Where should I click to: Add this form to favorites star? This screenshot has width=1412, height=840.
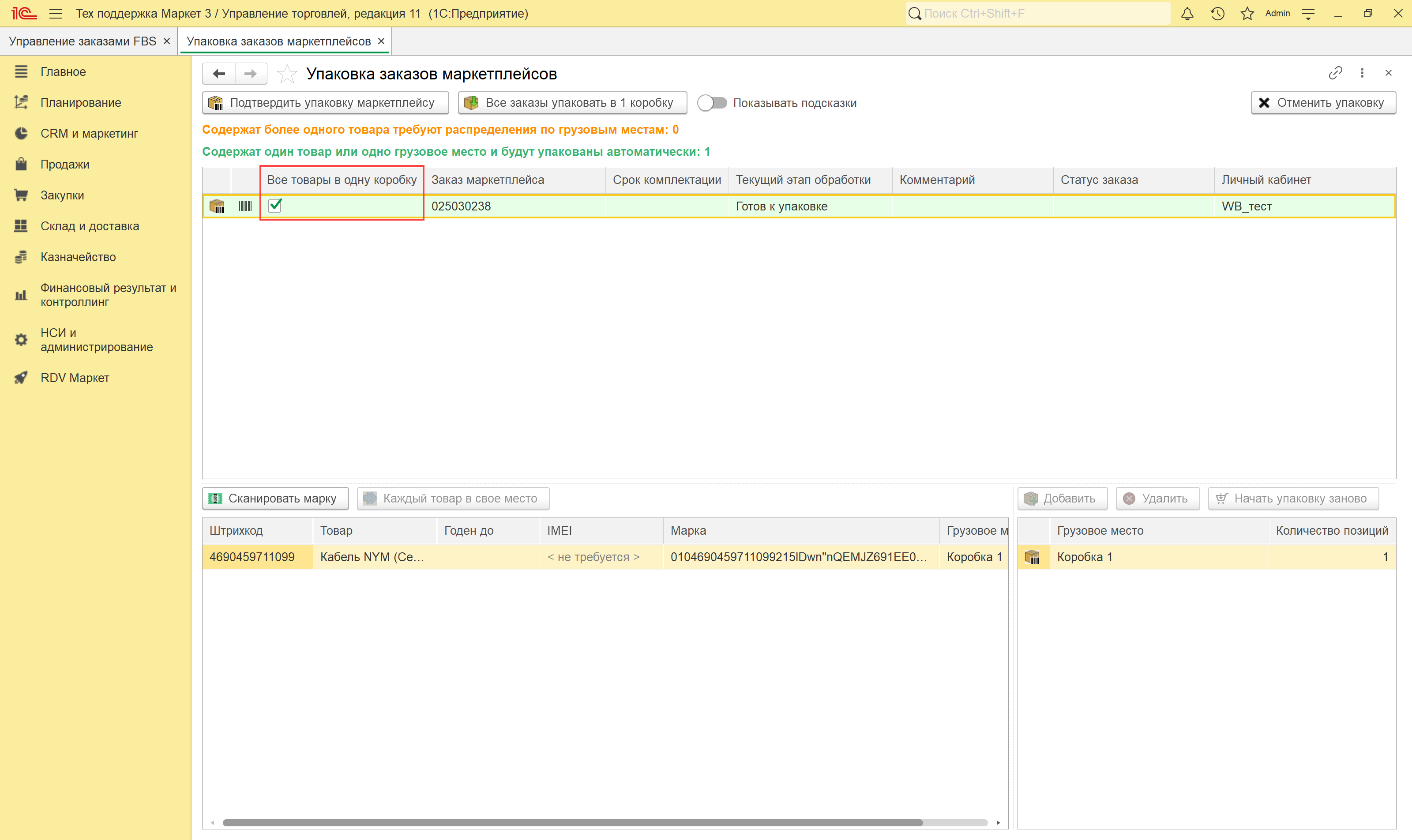pyautogui.click(x=287, y=74)
